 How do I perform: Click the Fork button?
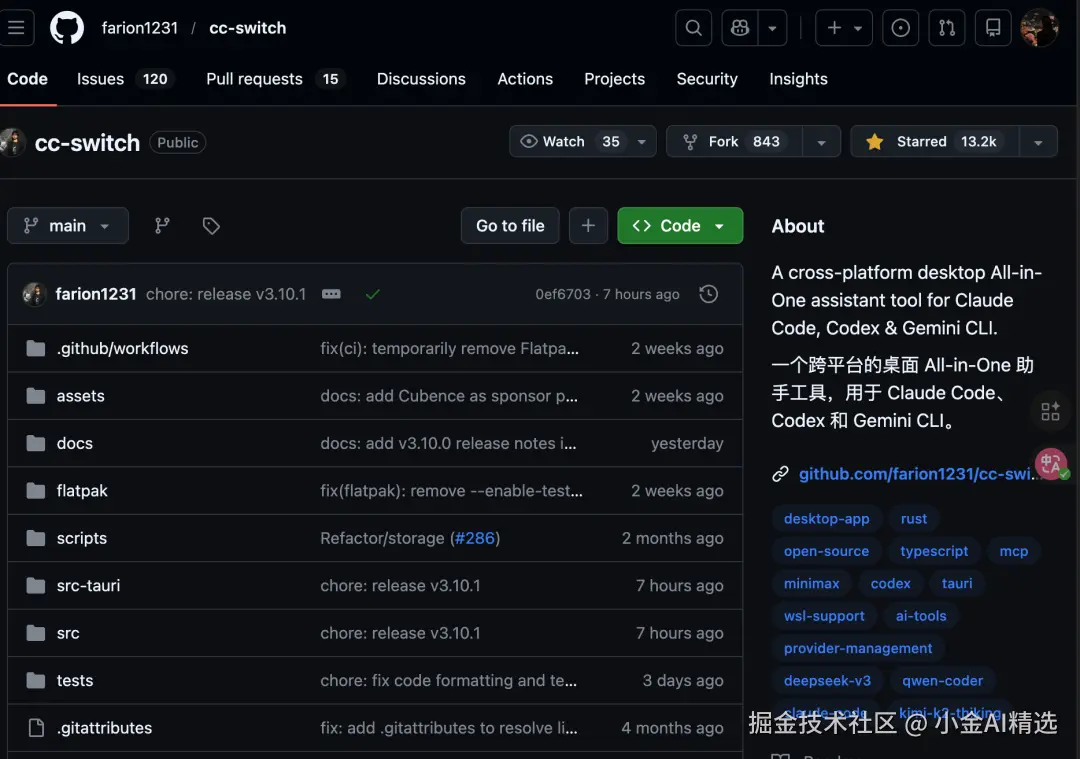(734, 141)
